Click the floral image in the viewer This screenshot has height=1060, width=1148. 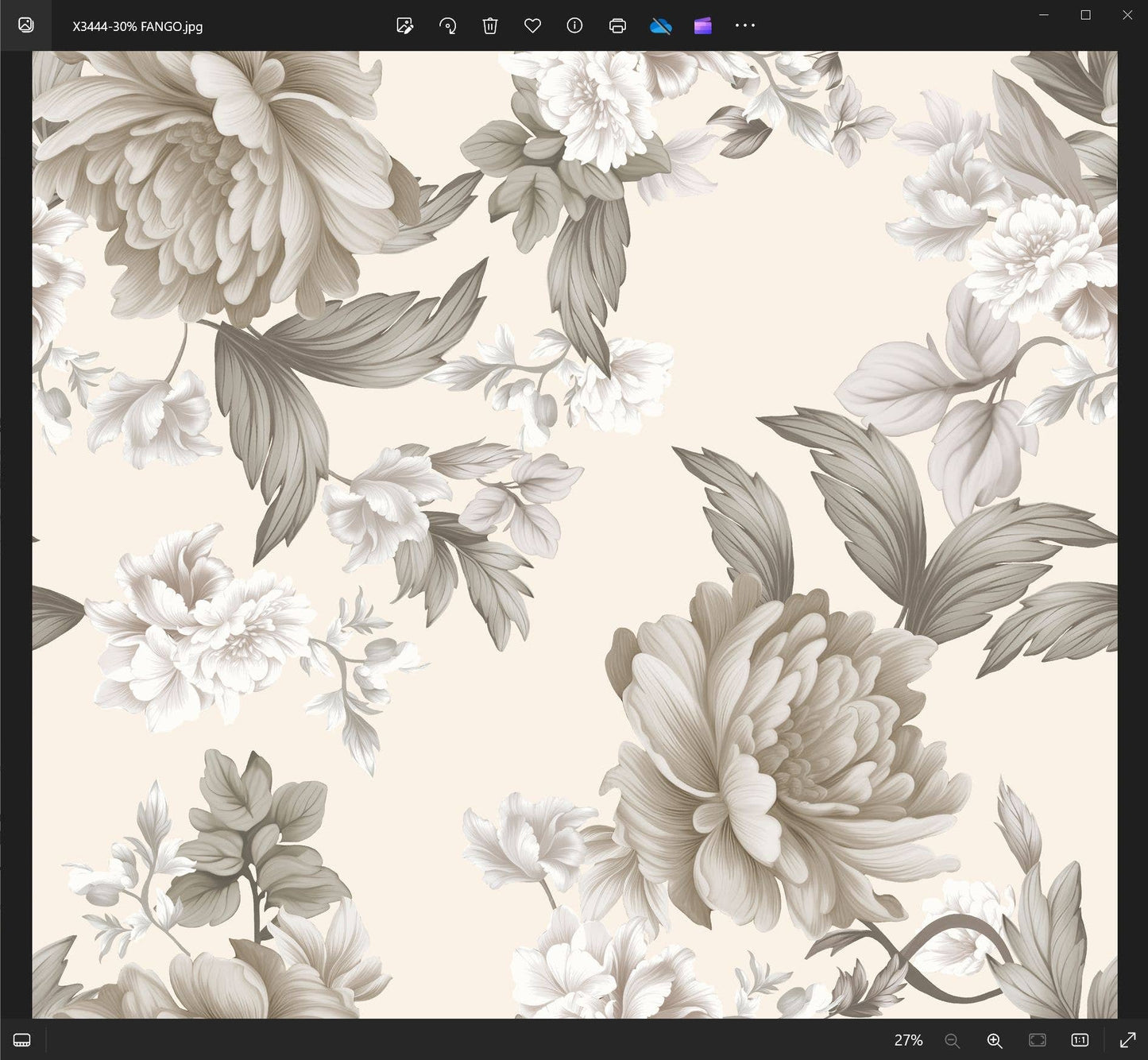coord(574,534)
